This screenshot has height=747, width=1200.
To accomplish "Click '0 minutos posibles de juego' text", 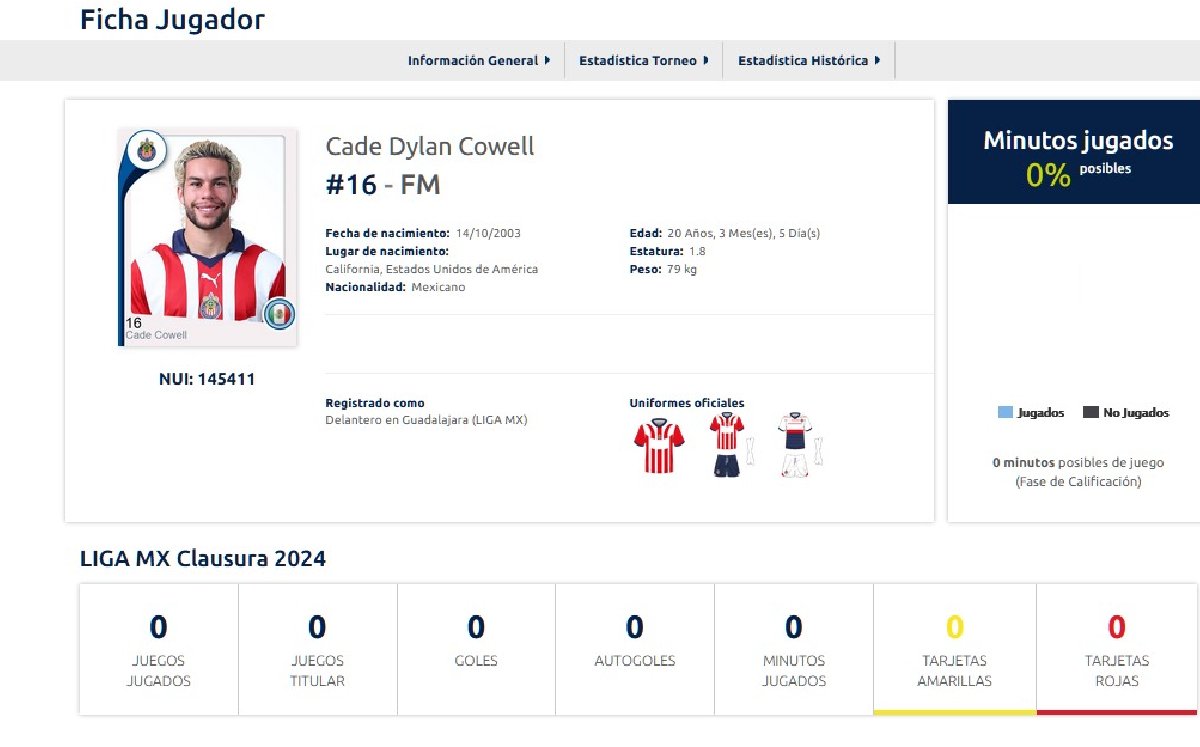I will coord(1078,462).
